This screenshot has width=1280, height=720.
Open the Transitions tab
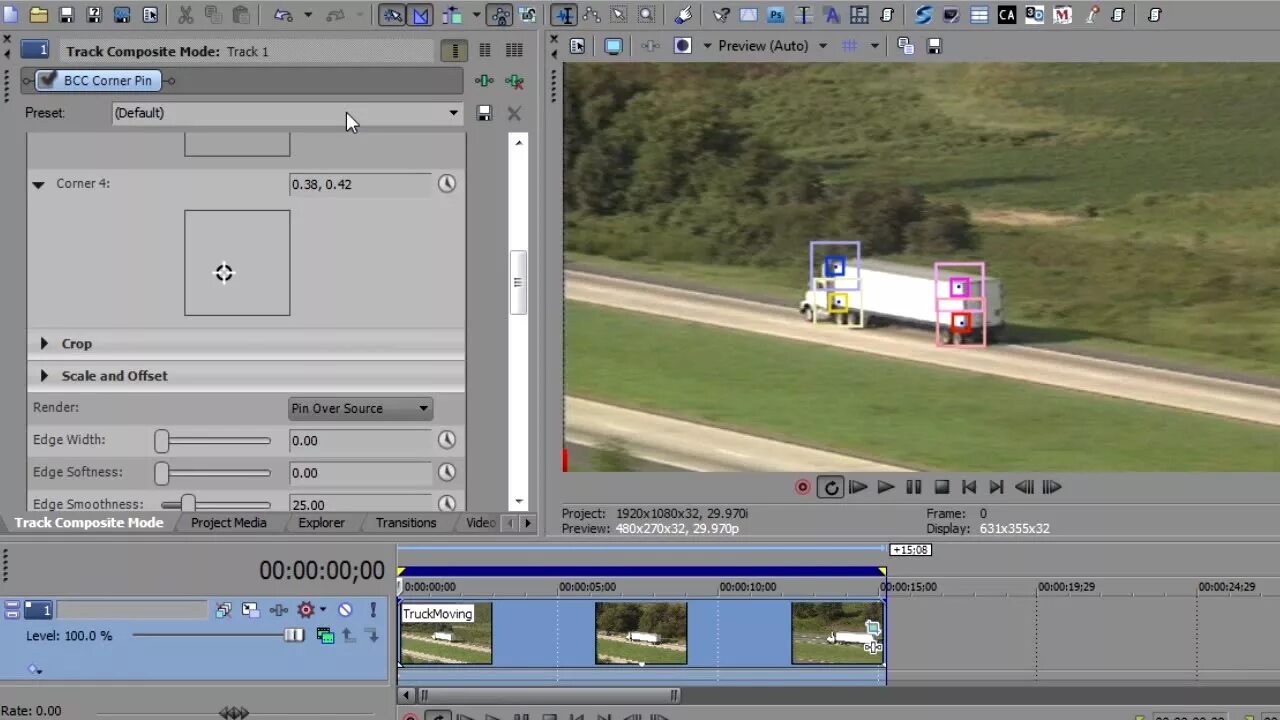coord(405,522)
